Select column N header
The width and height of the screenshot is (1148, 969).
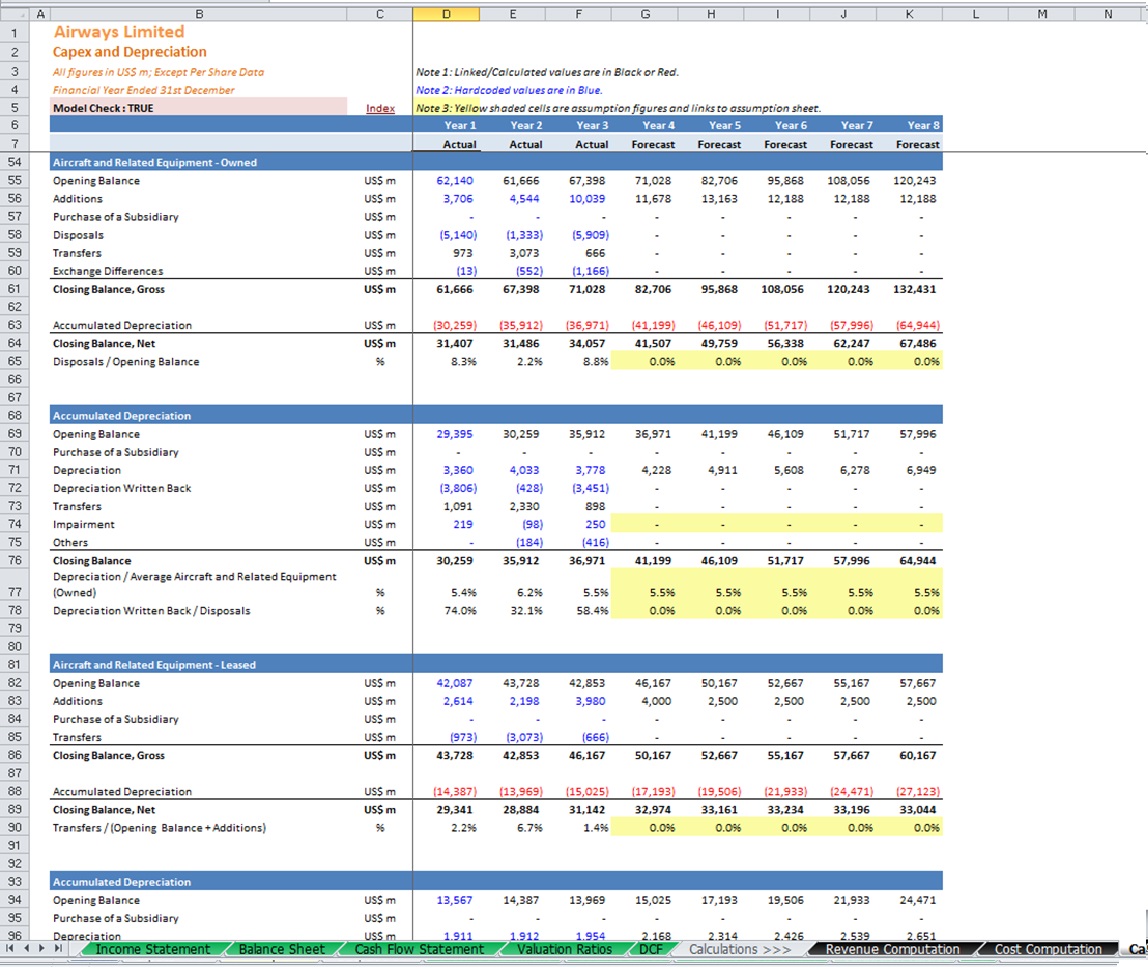point(1108,14)
